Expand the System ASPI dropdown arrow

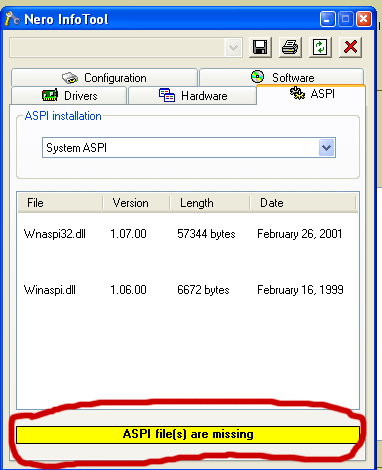click(x=327, y=148)
